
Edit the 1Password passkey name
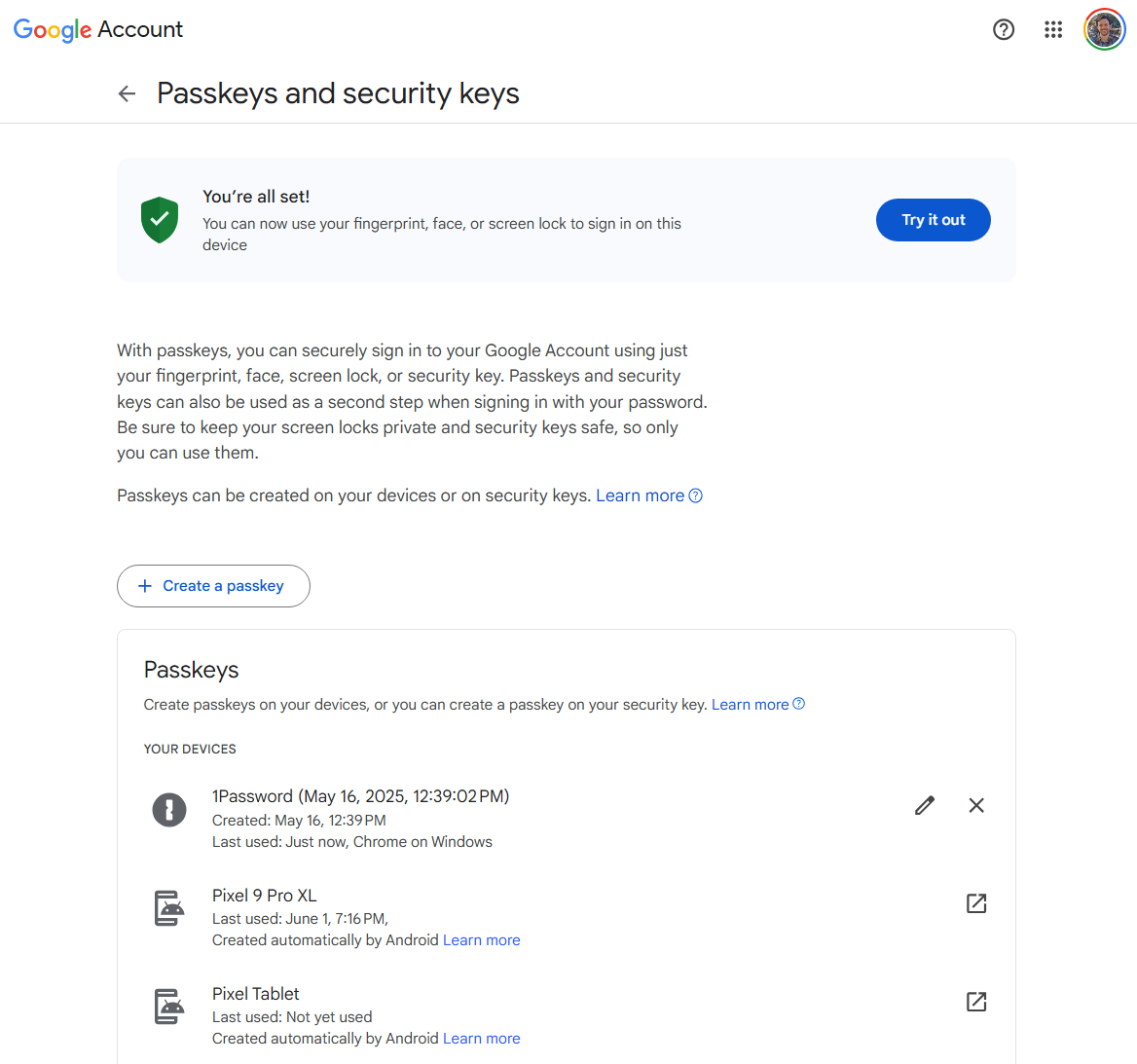coord(925,805)
